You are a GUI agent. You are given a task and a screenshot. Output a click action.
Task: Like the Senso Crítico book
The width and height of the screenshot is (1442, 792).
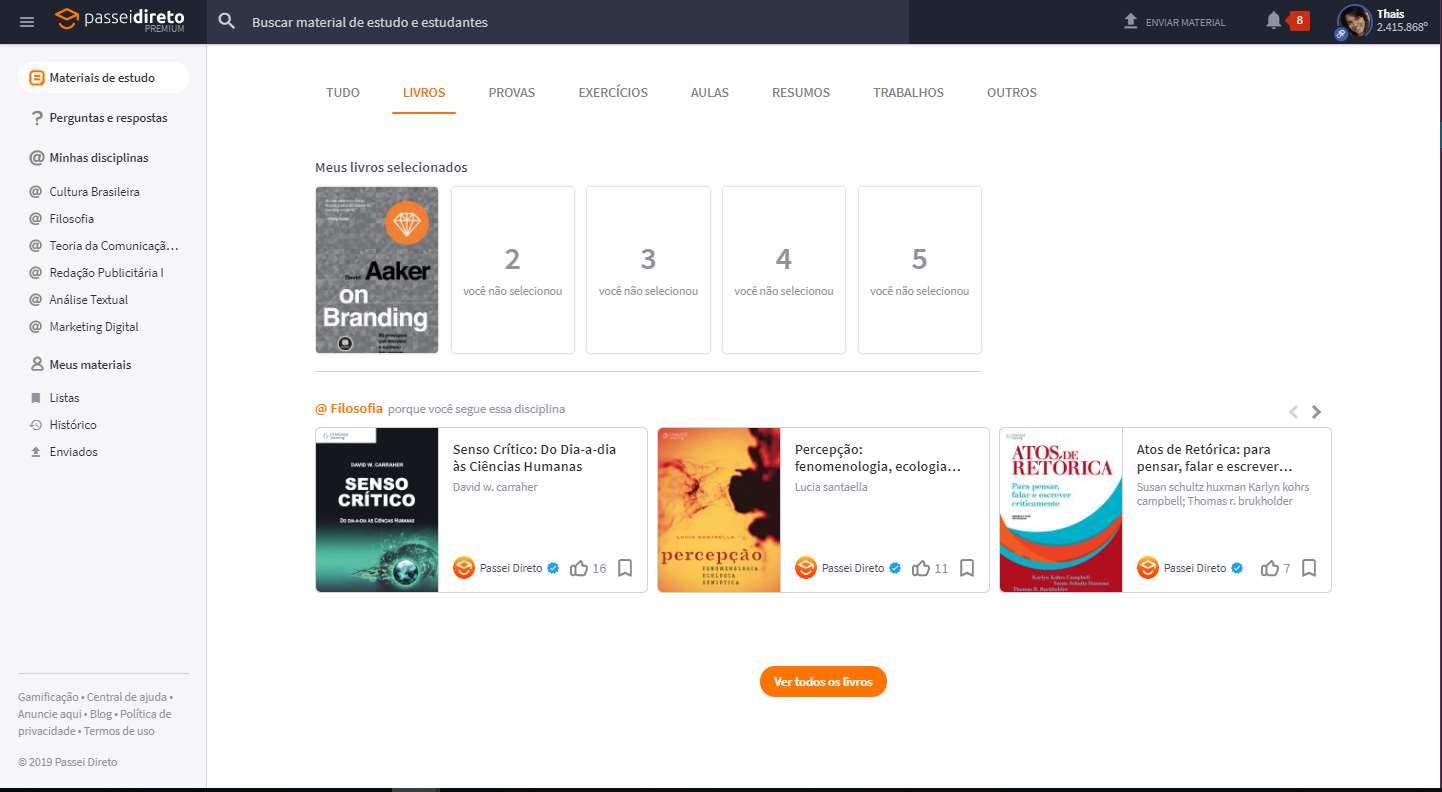tap(578, 568)
